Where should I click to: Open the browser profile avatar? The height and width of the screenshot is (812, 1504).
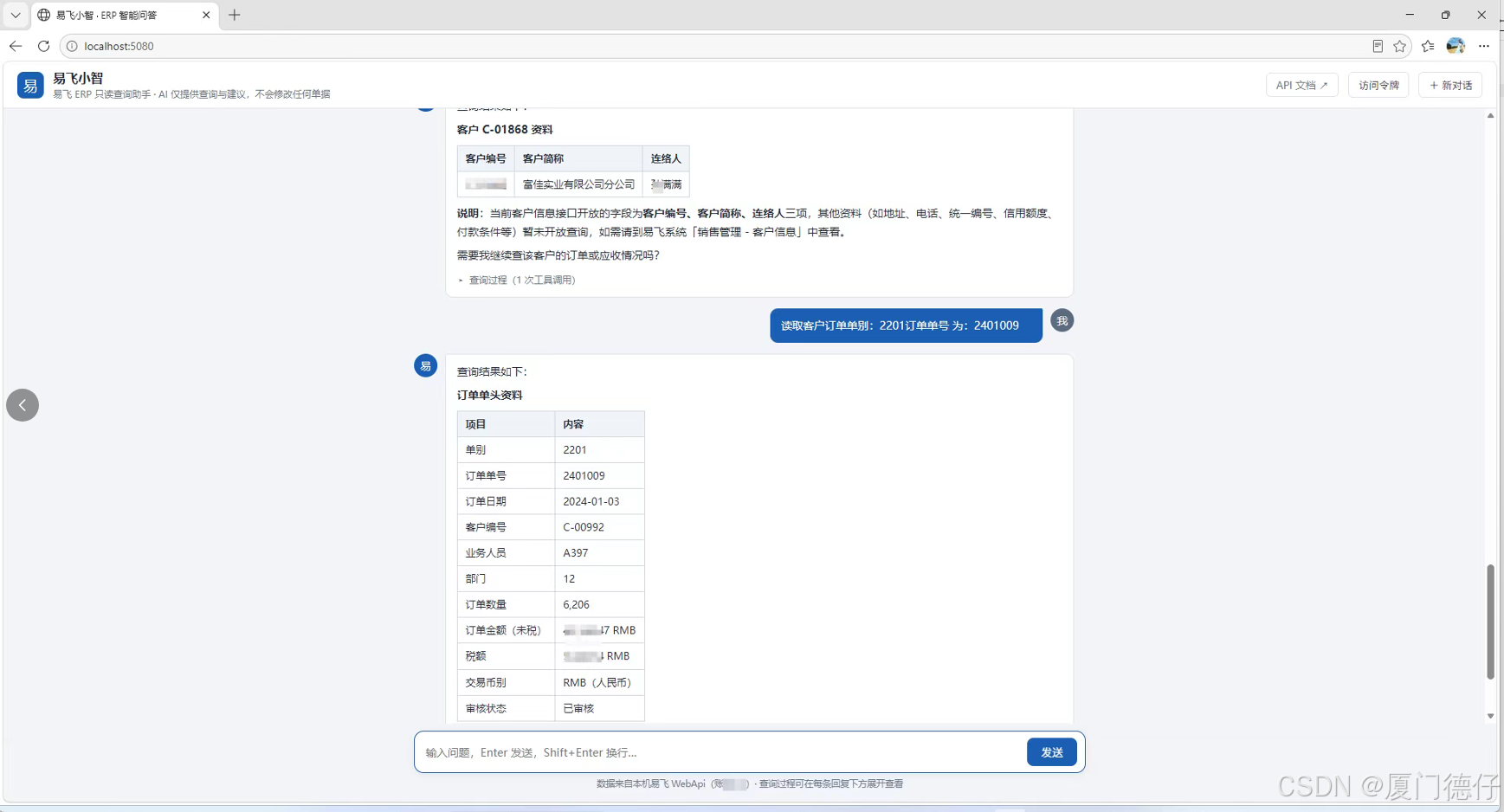(1456, 46)
